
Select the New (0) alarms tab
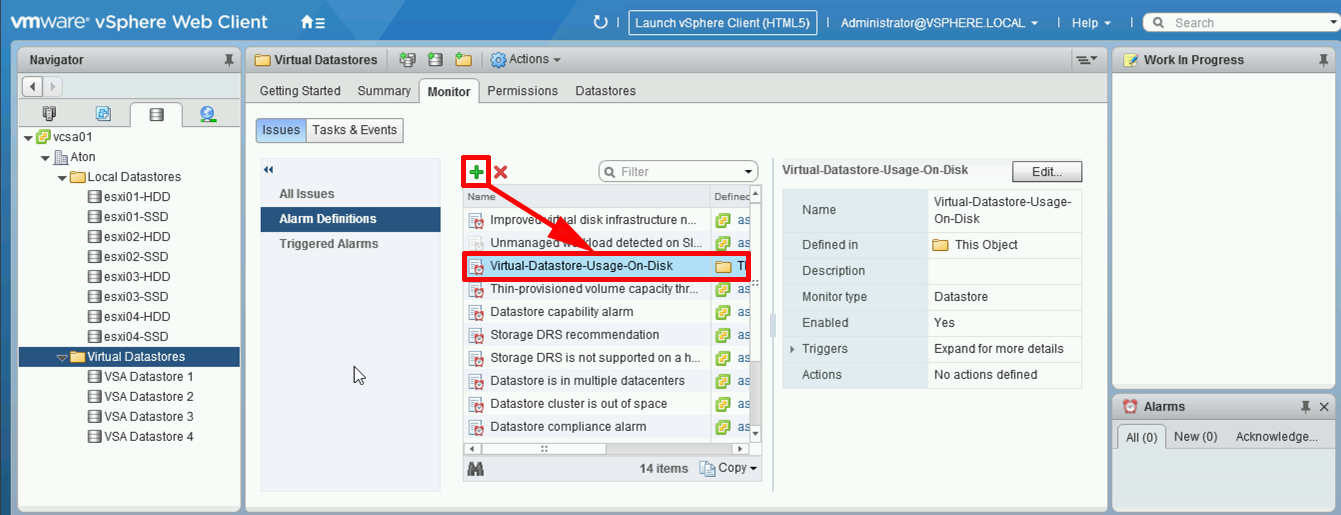(x=1195, y=437)
